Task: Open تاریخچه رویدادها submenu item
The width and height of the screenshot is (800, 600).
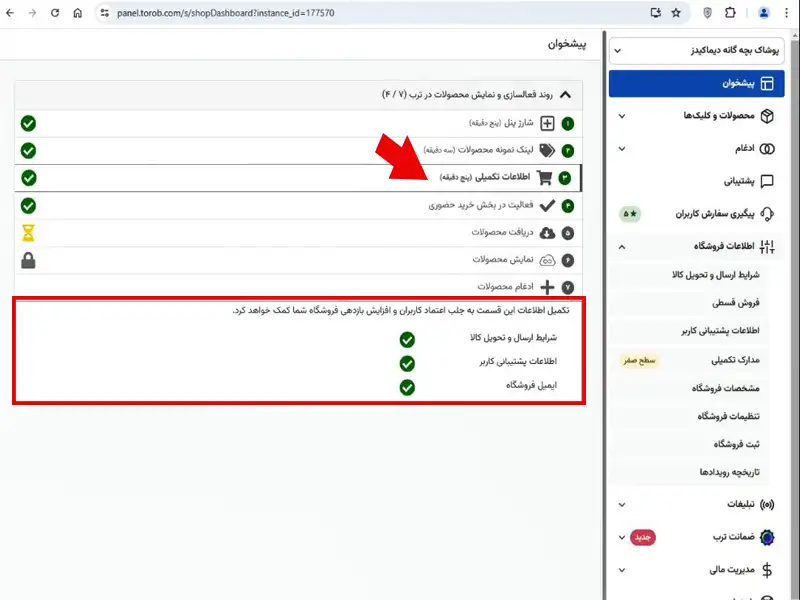Action: click(730, 472)
